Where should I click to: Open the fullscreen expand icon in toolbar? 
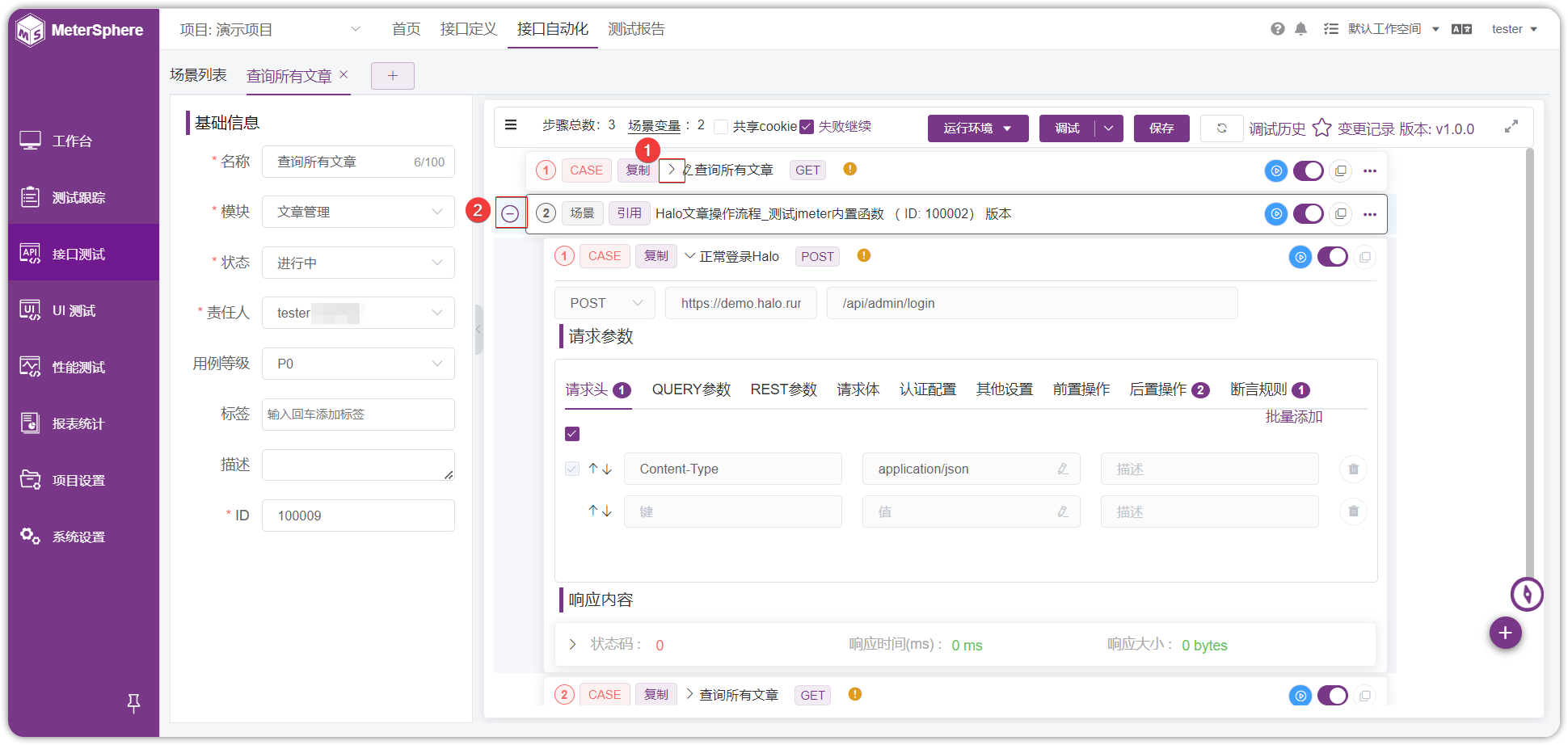pos(1511,127)
